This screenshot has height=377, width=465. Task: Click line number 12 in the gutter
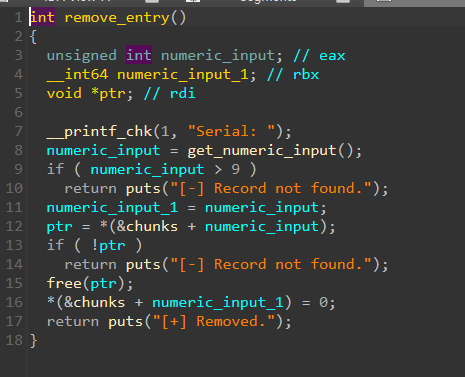[14, 226]
